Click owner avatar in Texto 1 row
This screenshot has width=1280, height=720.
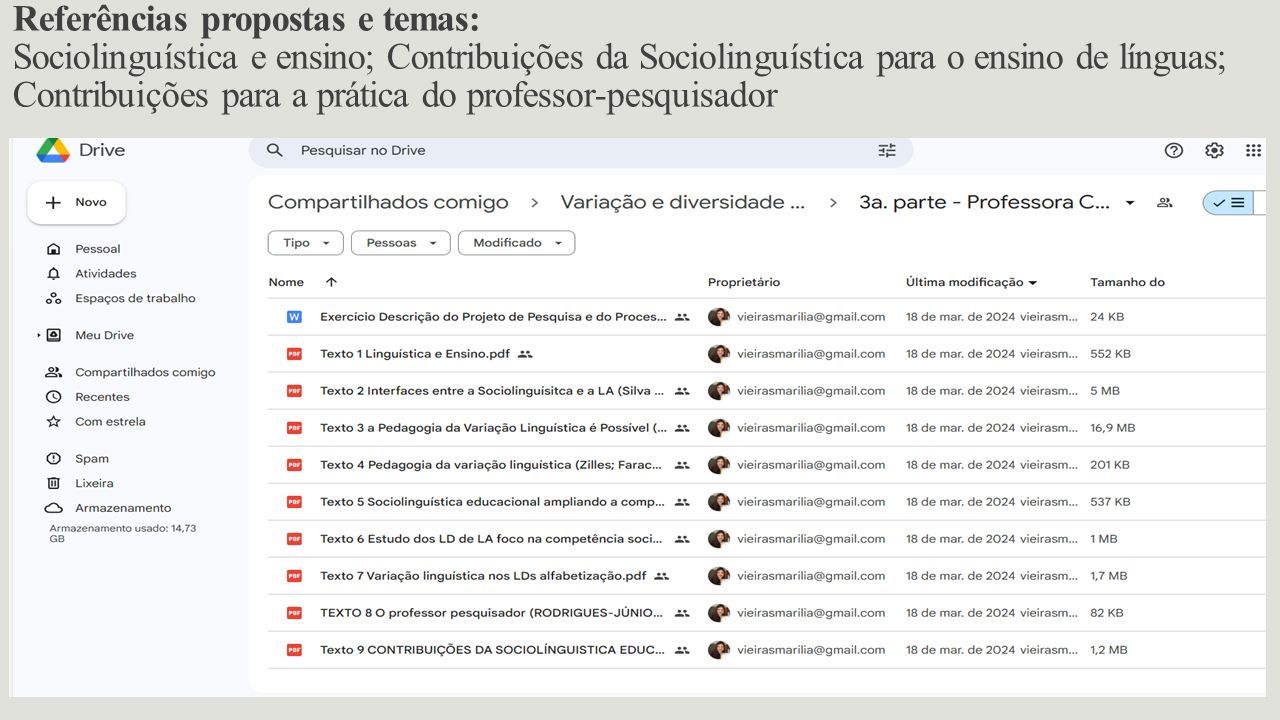(718, 354)
